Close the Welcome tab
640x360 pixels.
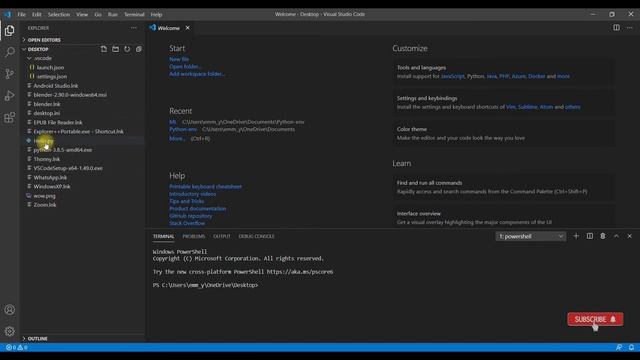pyautogui.click(x=187, y=28)
